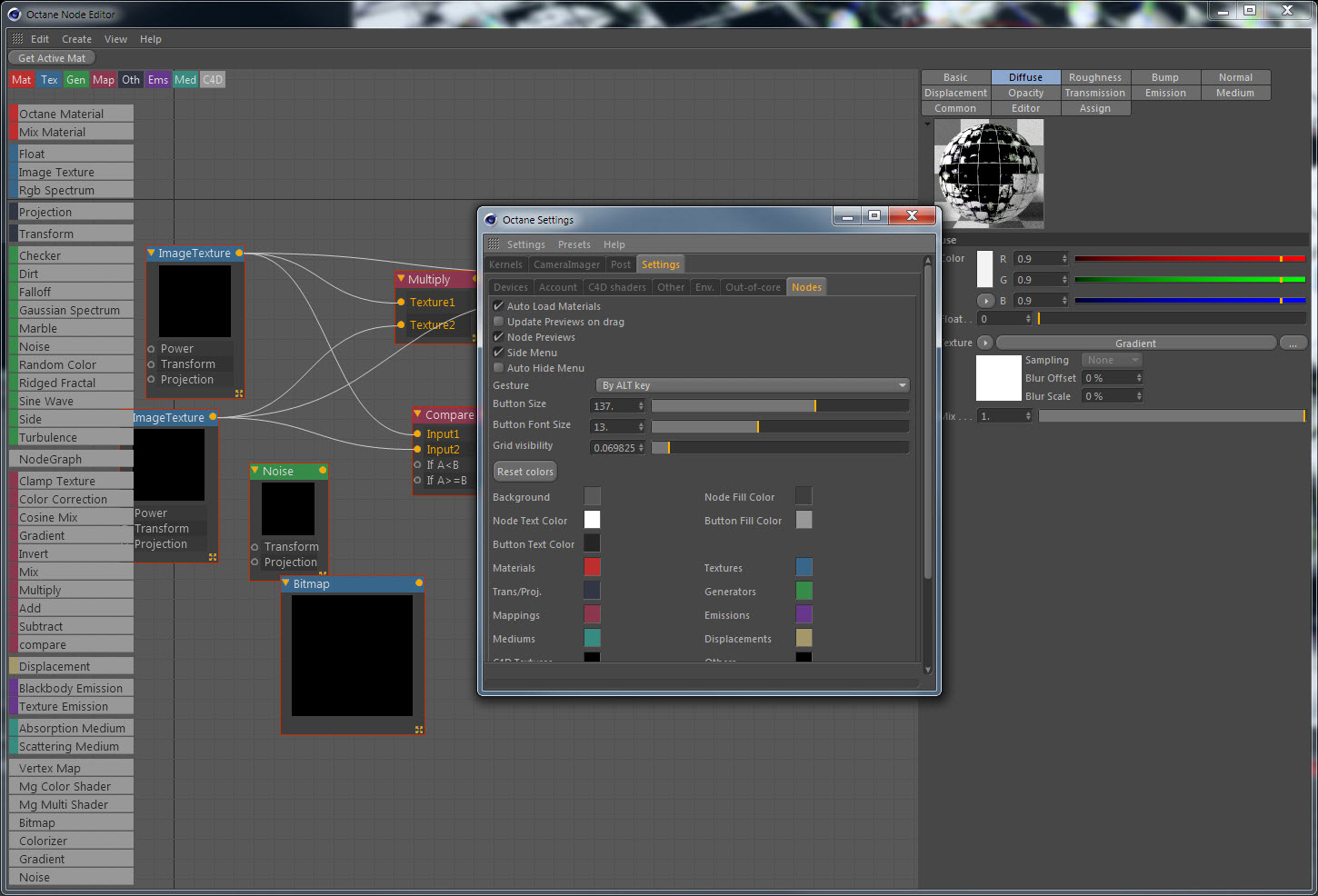
Task: Click the Octane logo in Octane Settings title bar
Action: pos(491,219)
